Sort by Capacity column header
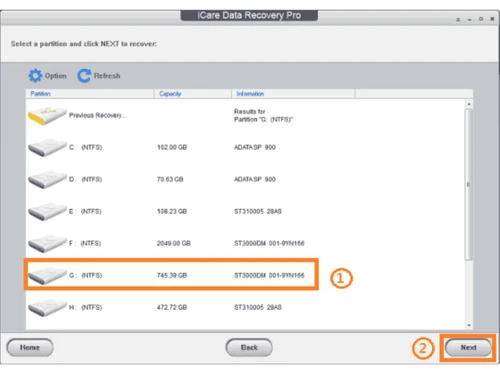The width and height of the screenshot is (500, 375). pyautogui.click(x=193, y=94)
